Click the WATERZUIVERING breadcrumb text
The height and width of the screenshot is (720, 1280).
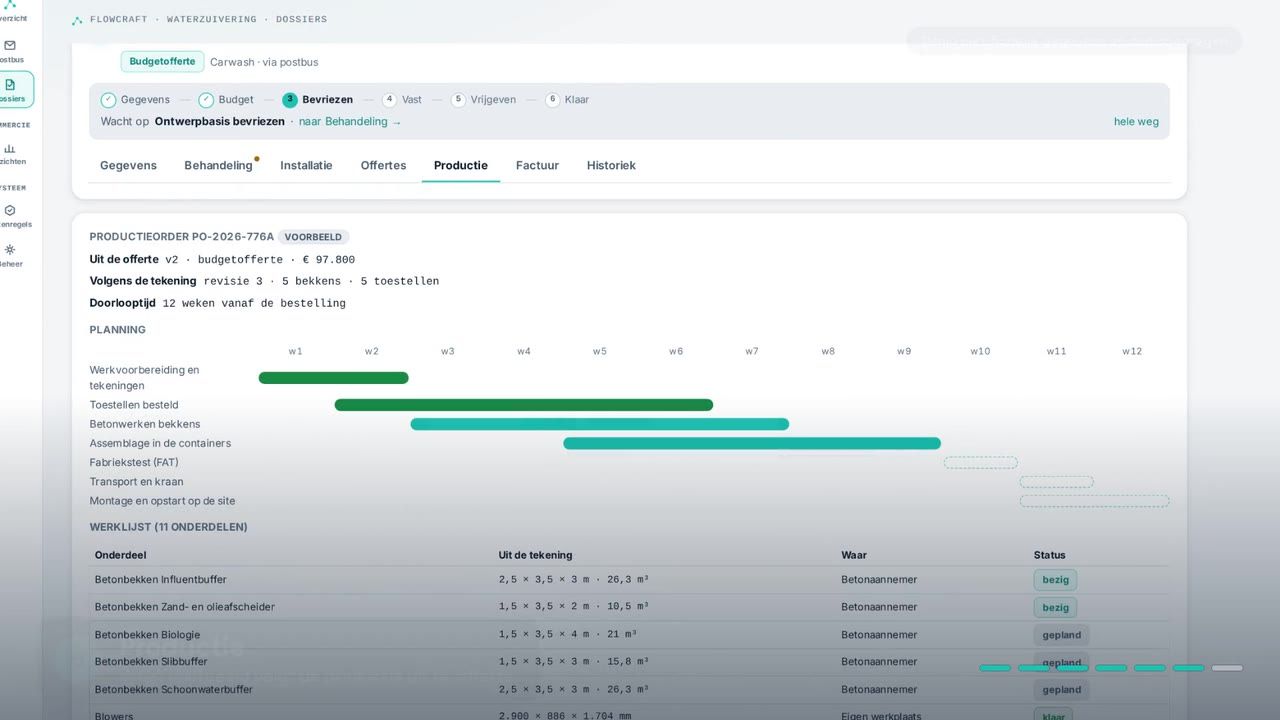click(212, 19)
